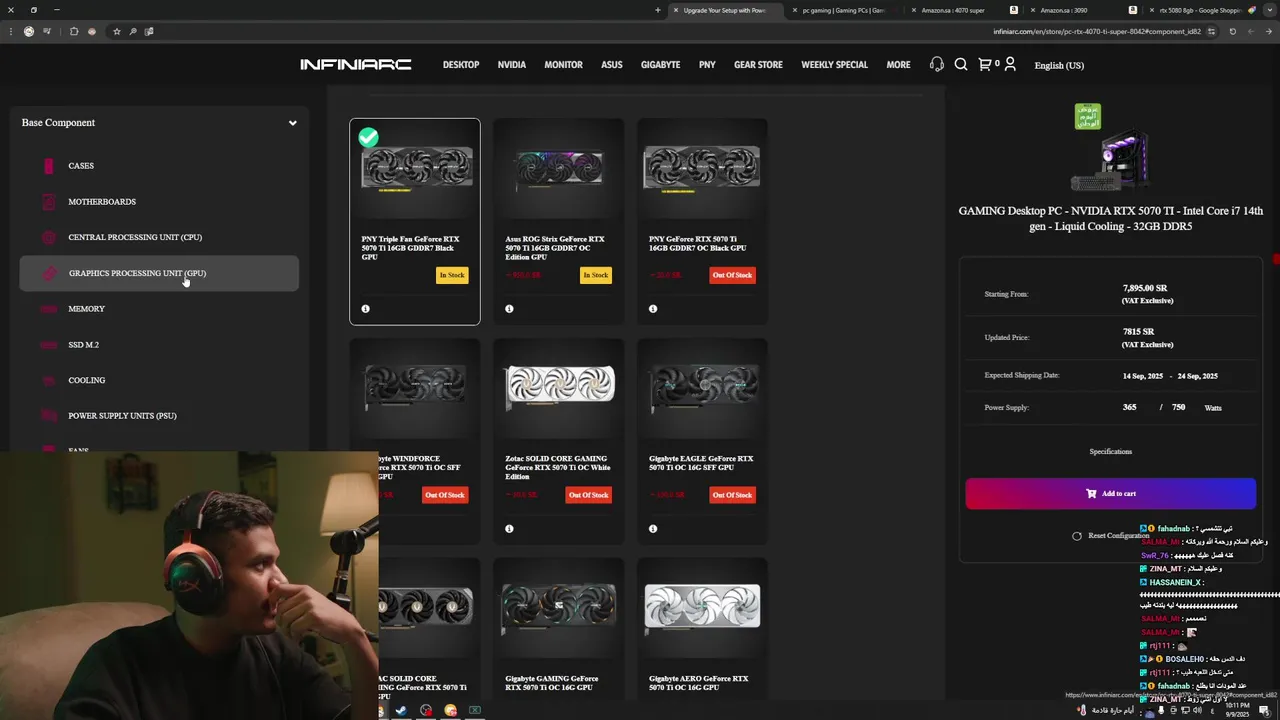Click the weather thermometer icon in taskbar
Image resolution: width=1280 pixels, height=720 pixels.
(x=1082, y=710)
